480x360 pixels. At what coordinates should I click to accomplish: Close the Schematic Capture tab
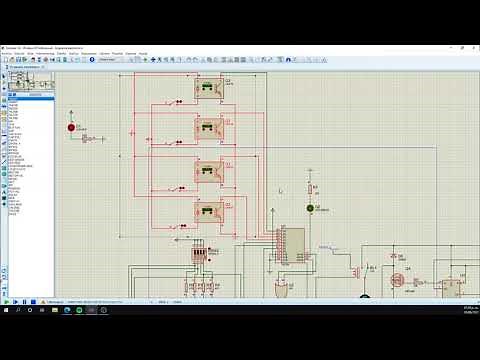43,67
